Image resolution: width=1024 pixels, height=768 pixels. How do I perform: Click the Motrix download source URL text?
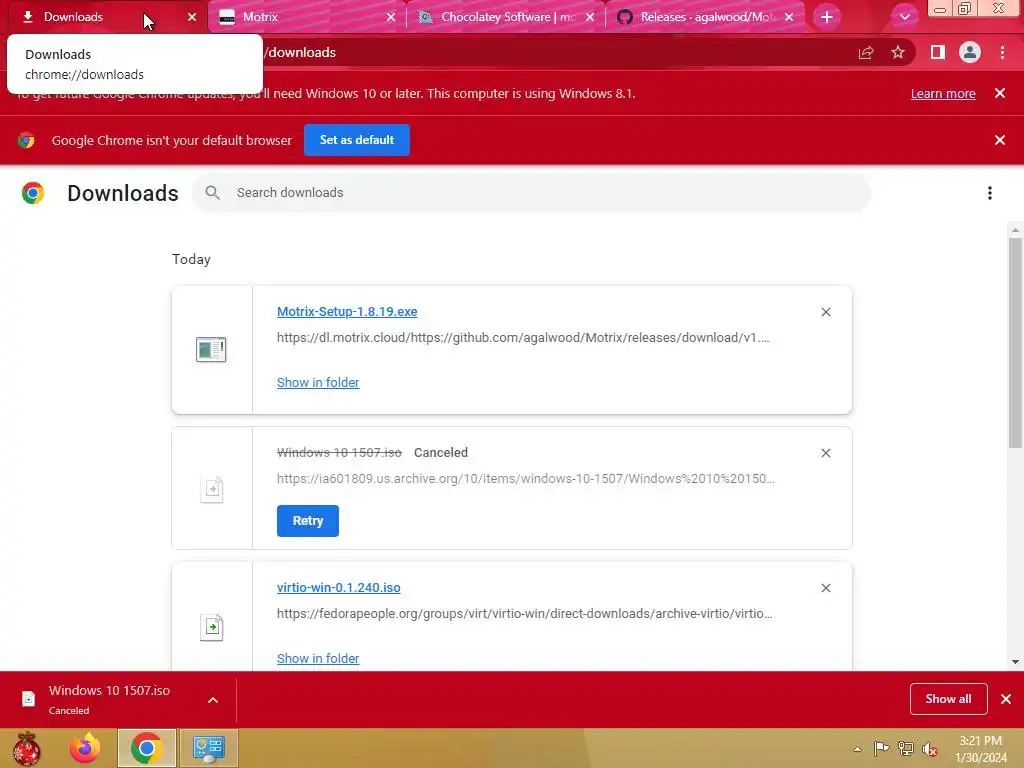[523, 338]
